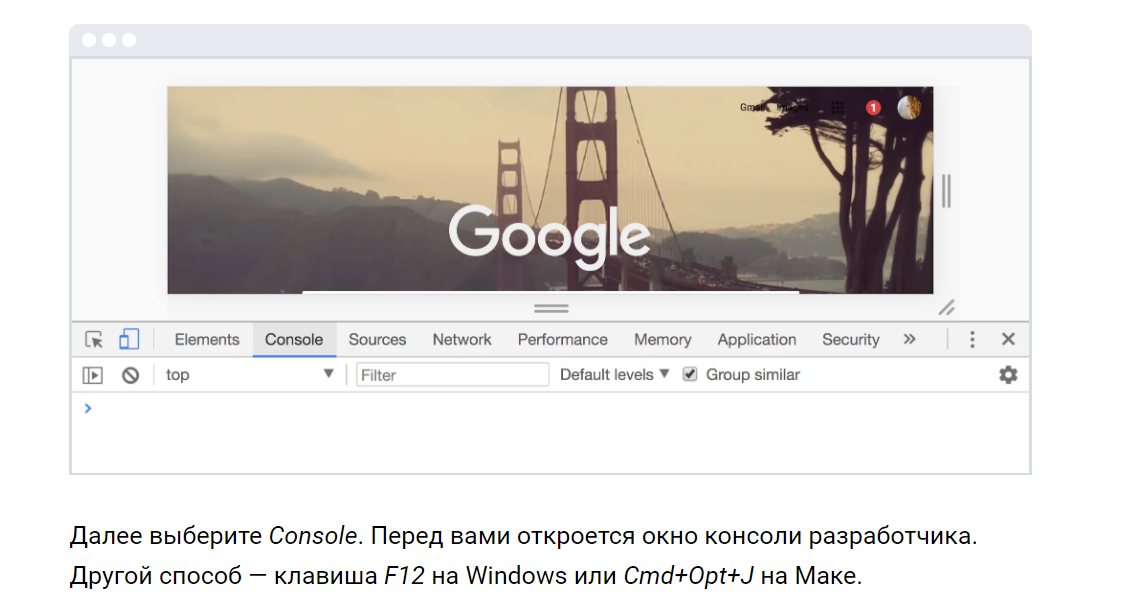Open the DevTools three-dot menu

click(972, 339)
